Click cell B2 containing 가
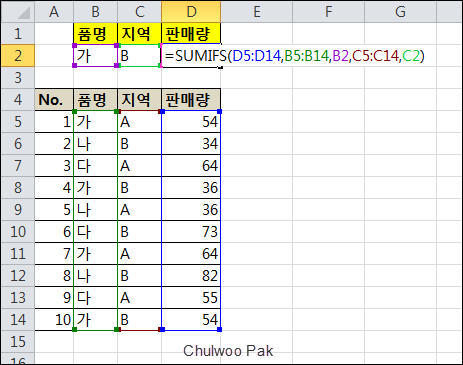Viewport: 463px width, 365px height. pos(95,56)
